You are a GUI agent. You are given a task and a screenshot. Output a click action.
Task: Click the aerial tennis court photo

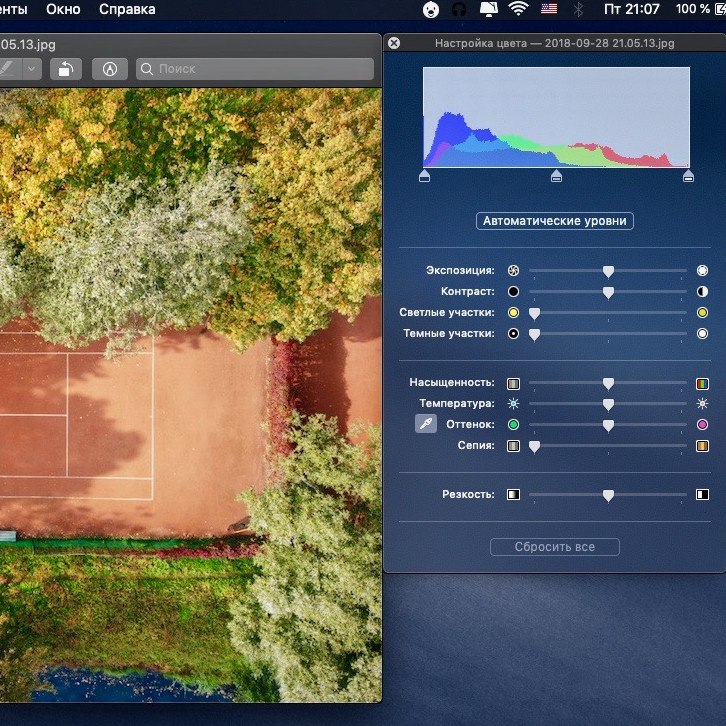(191, 395)
